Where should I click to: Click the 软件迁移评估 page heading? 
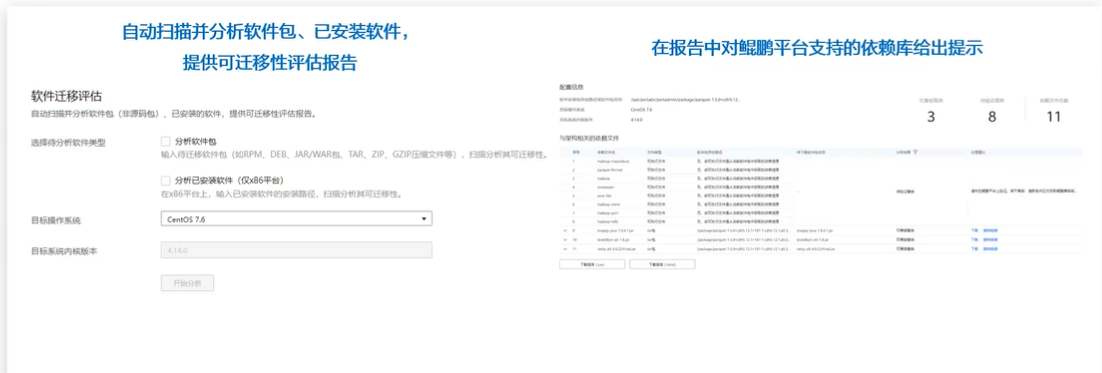point(67,96)
